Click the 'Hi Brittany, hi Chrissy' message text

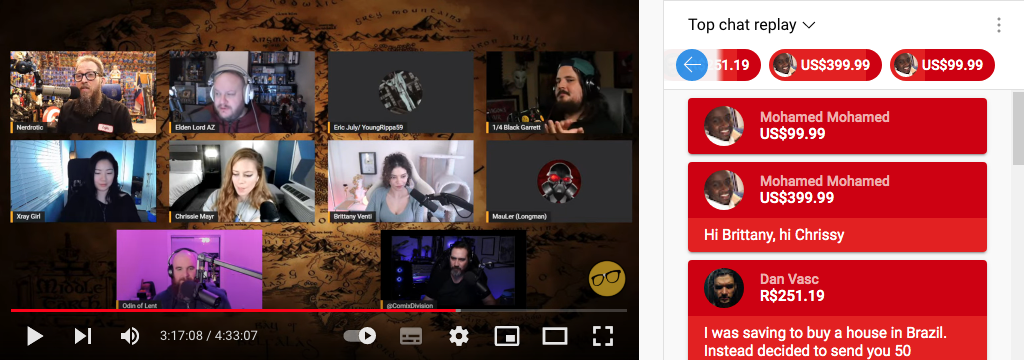point(774,235)
